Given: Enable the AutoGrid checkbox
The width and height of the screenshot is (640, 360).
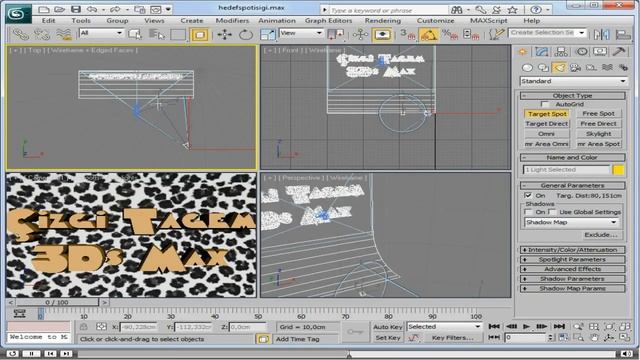Looking at the screenshot, I should (545, 104).
